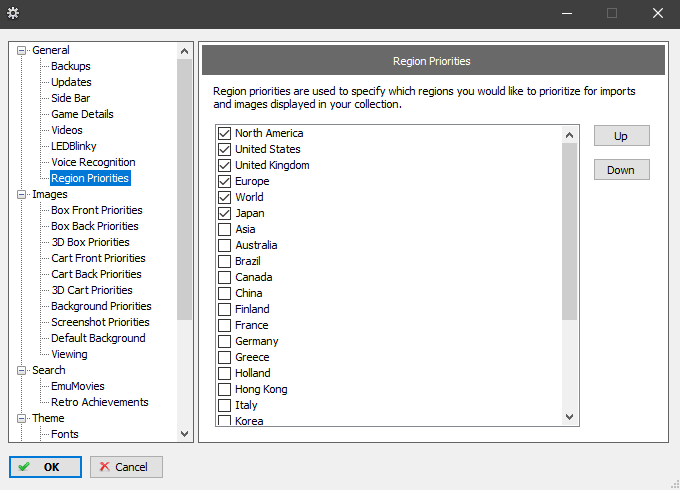Click the red X icon on Cancel
Screen dimensions: 680x490
coord(104,467)
